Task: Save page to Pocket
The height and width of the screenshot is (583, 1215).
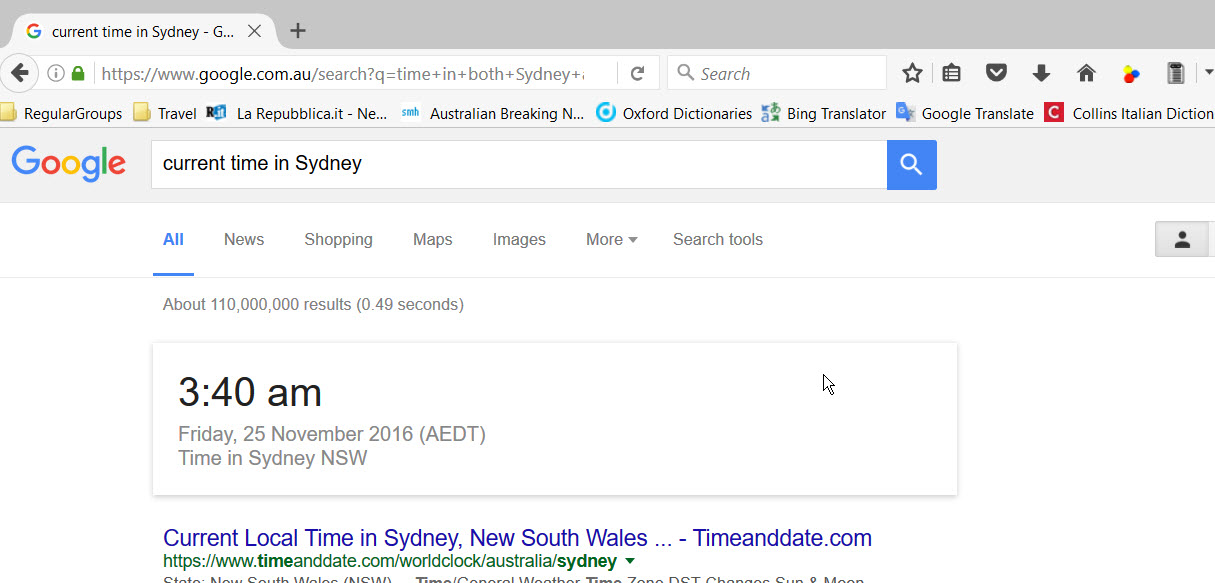Action: click(x=996, y=73)
